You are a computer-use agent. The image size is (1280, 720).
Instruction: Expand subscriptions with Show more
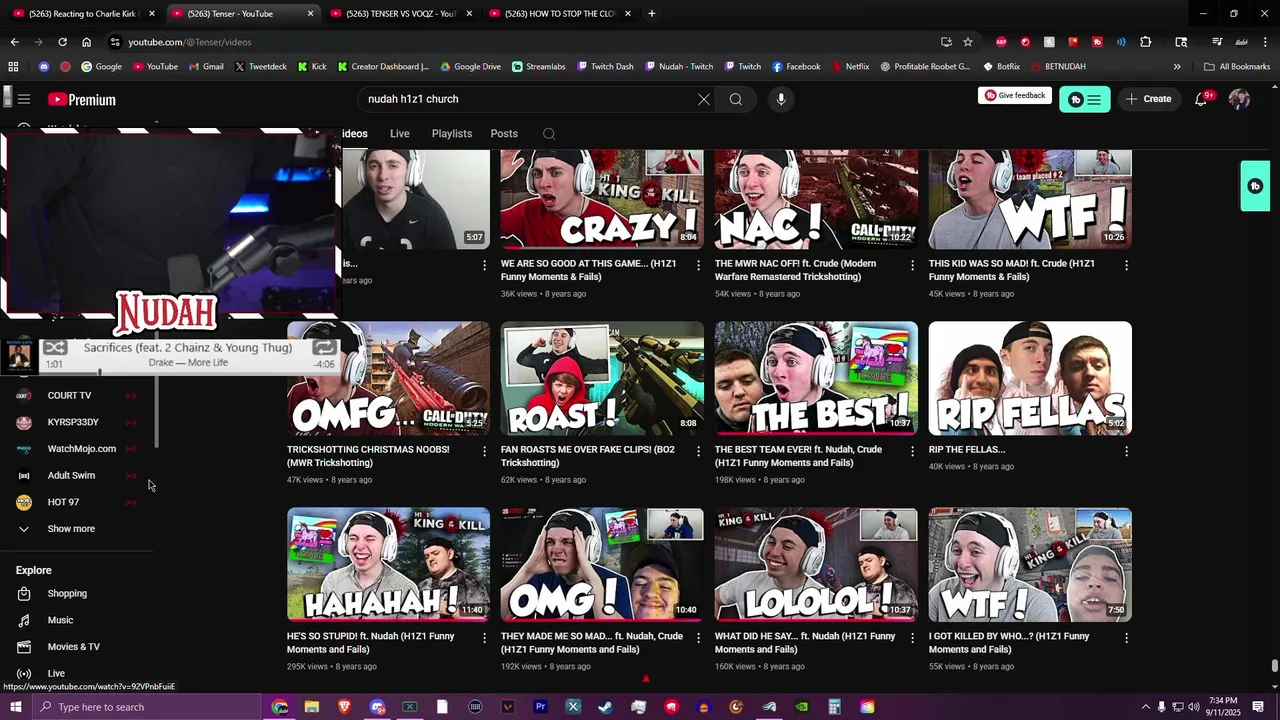point(71,529)
